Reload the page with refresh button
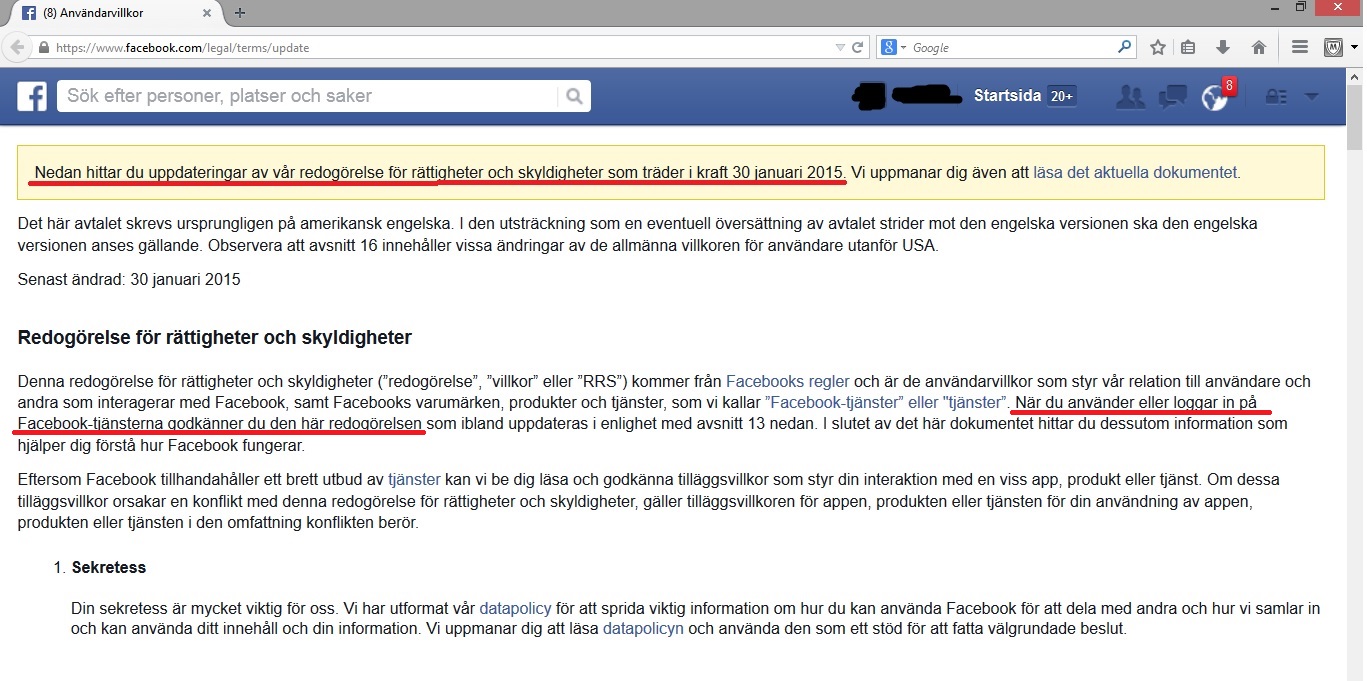 coord(857,47)
